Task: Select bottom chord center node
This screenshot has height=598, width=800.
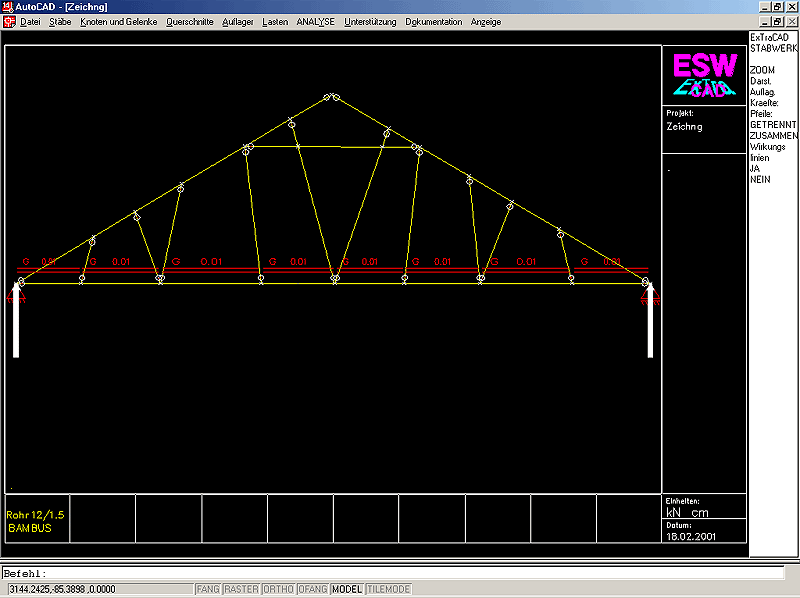Action: pos(335,279)
